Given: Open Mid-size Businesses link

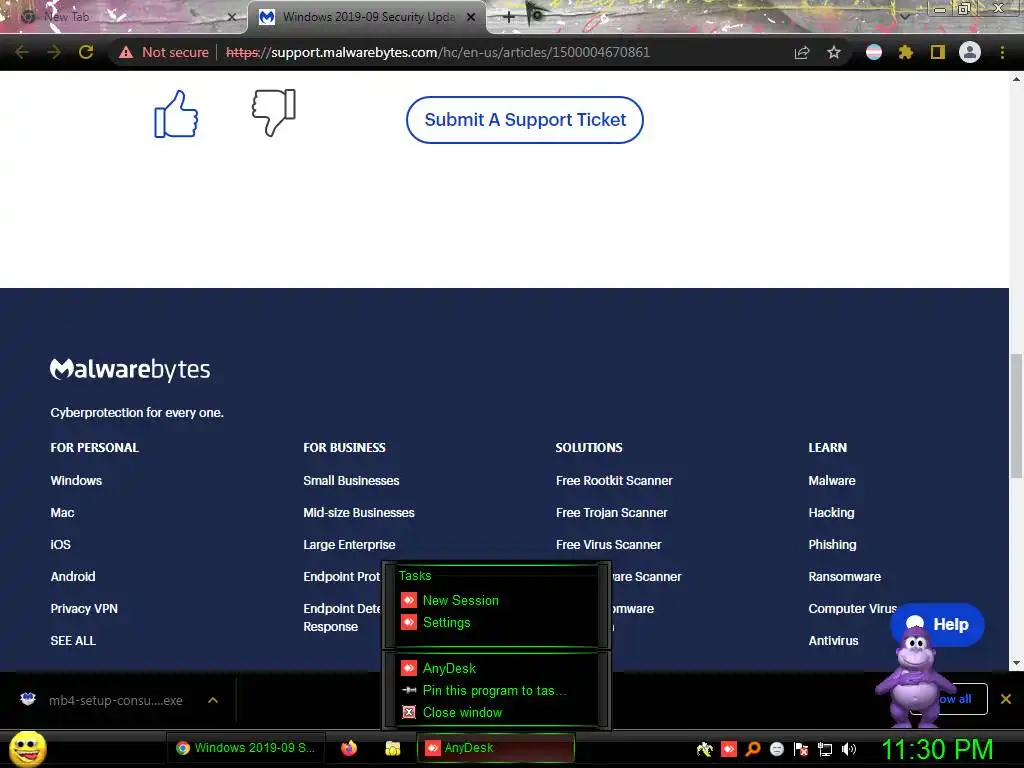Looking at the screenshot, I should 359,513.
